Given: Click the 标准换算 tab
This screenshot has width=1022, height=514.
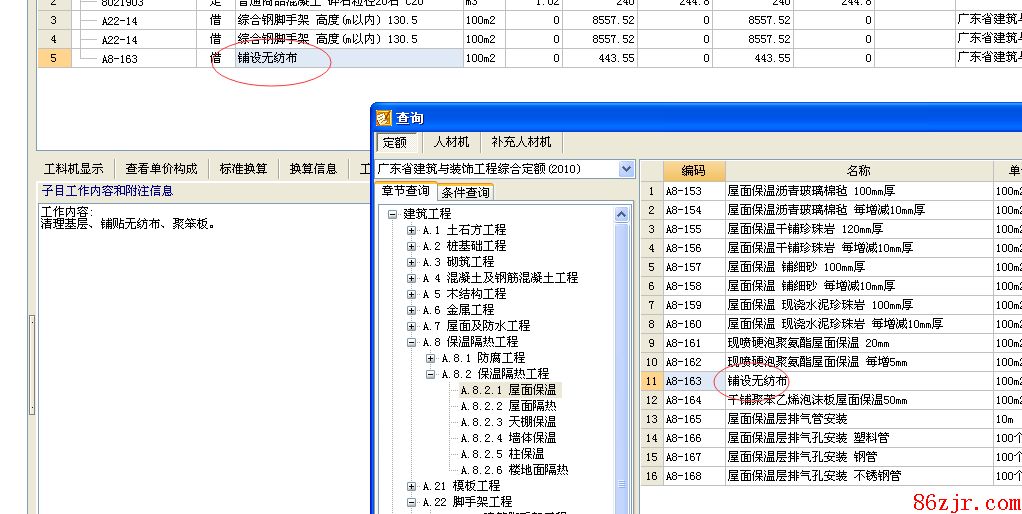Looking at the screenshot, I should click(243, 169).
